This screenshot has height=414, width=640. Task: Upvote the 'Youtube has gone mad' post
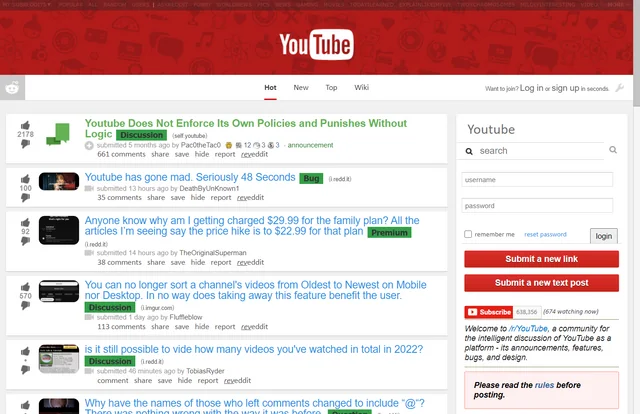25,179
